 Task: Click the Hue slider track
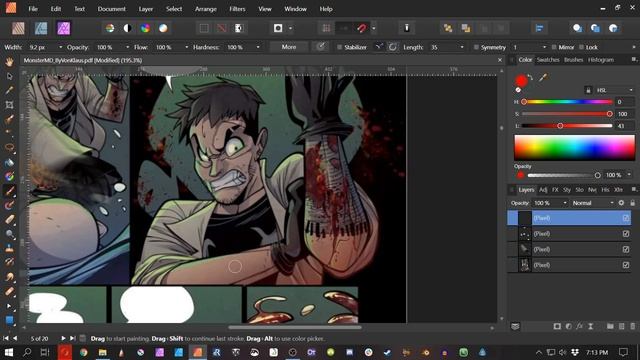pos(567,102)
